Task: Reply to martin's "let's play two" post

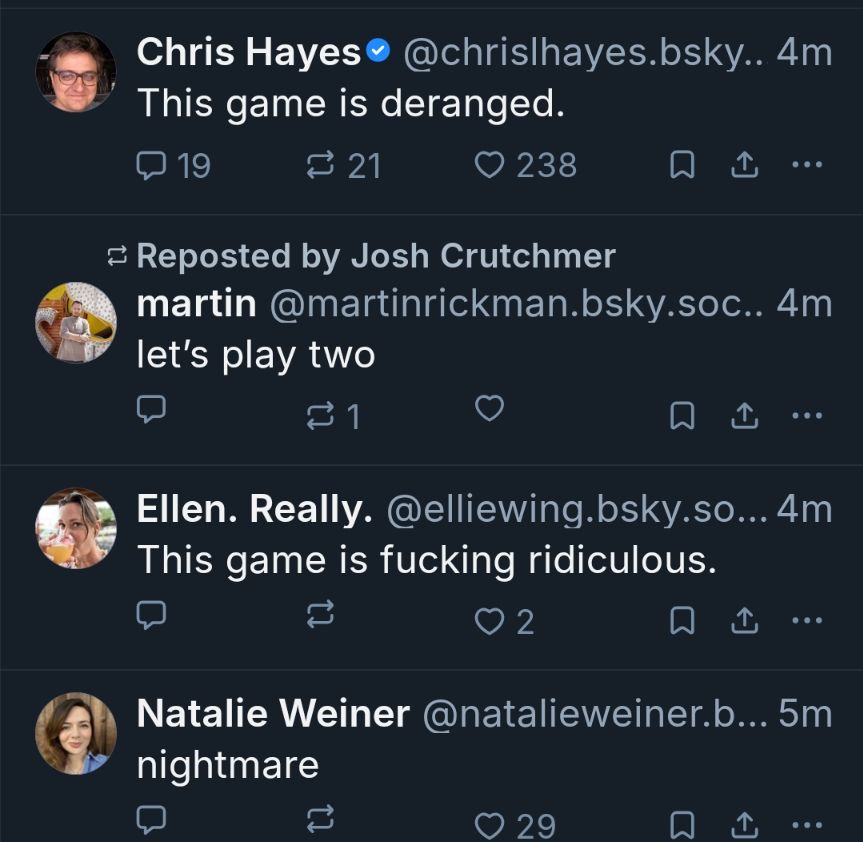Action: [151, 409]
